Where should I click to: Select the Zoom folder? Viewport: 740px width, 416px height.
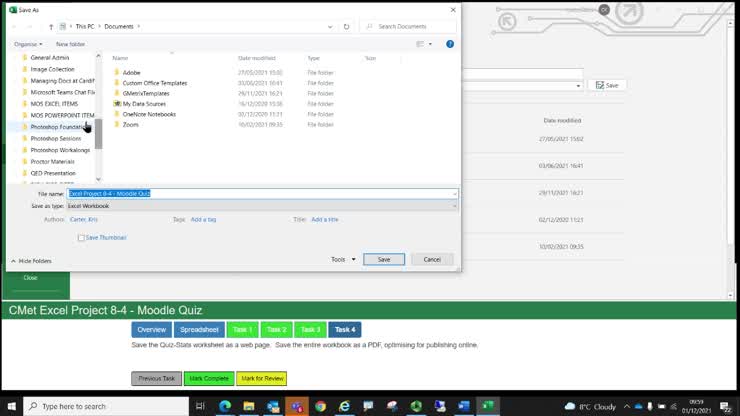coord(130,125)
